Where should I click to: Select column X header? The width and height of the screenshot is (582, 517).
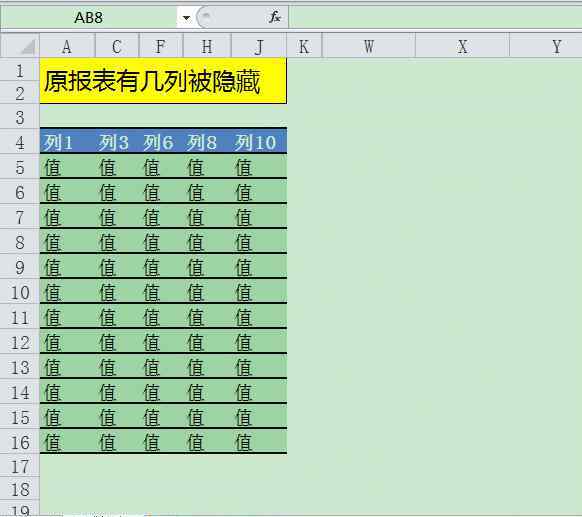[462, 46]
